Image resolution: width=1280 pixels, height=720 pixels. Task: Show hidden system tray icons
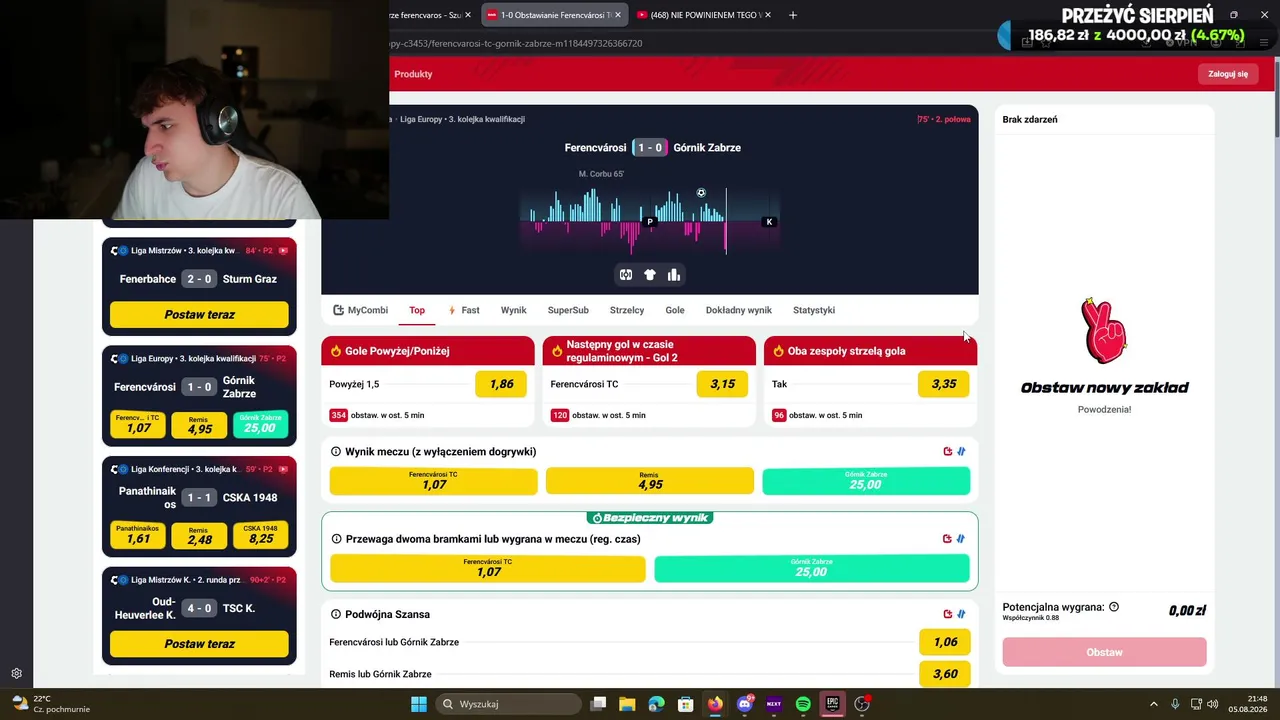(x=1153, y=704)
